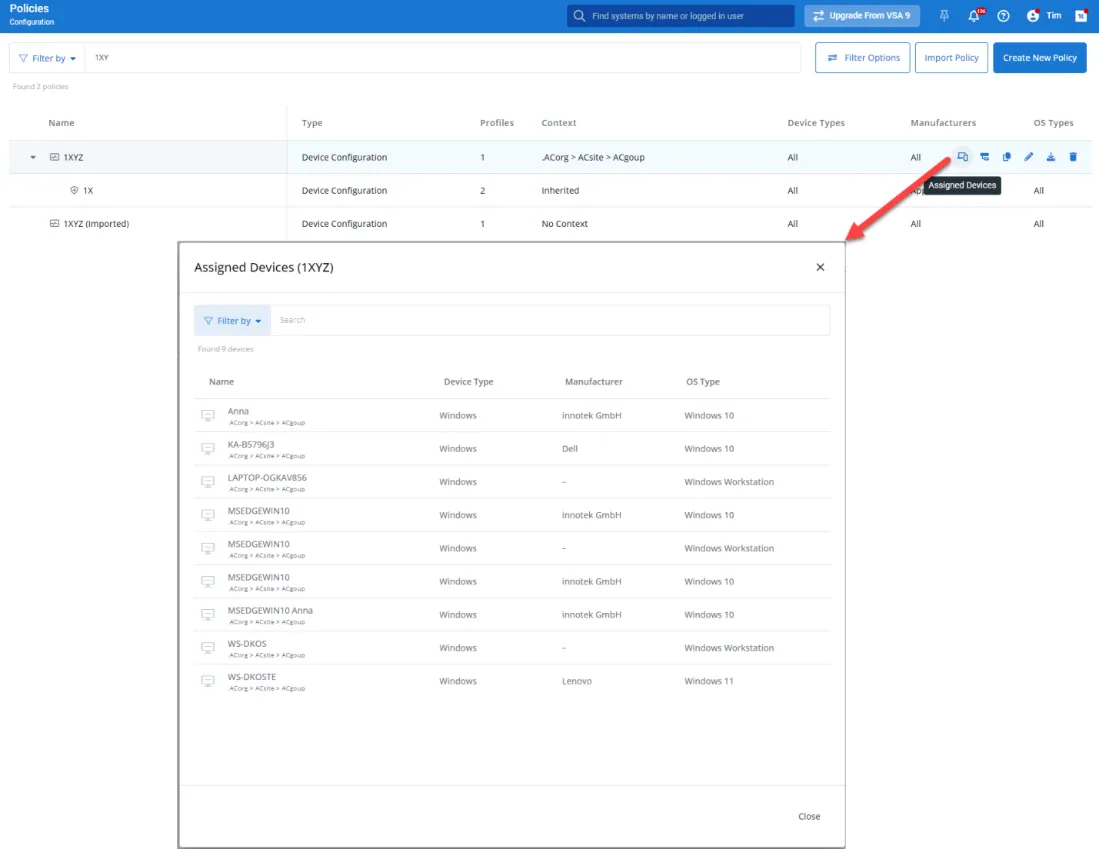Click the pencil edit icon for 1XYZ

(1029, 157)
